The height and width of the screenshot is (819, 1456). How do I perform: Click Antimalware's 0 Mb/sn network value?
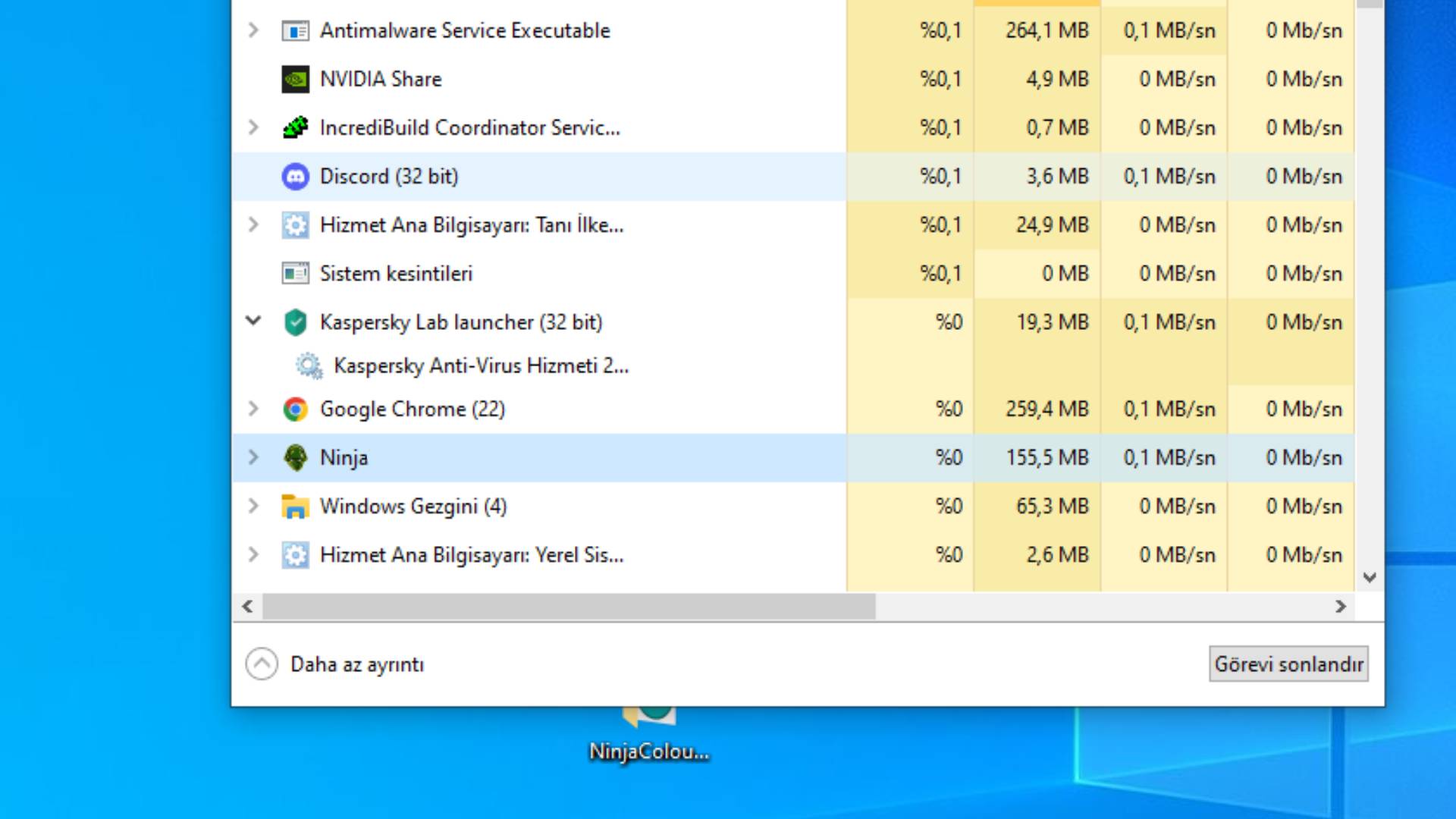click(1304, 31)
